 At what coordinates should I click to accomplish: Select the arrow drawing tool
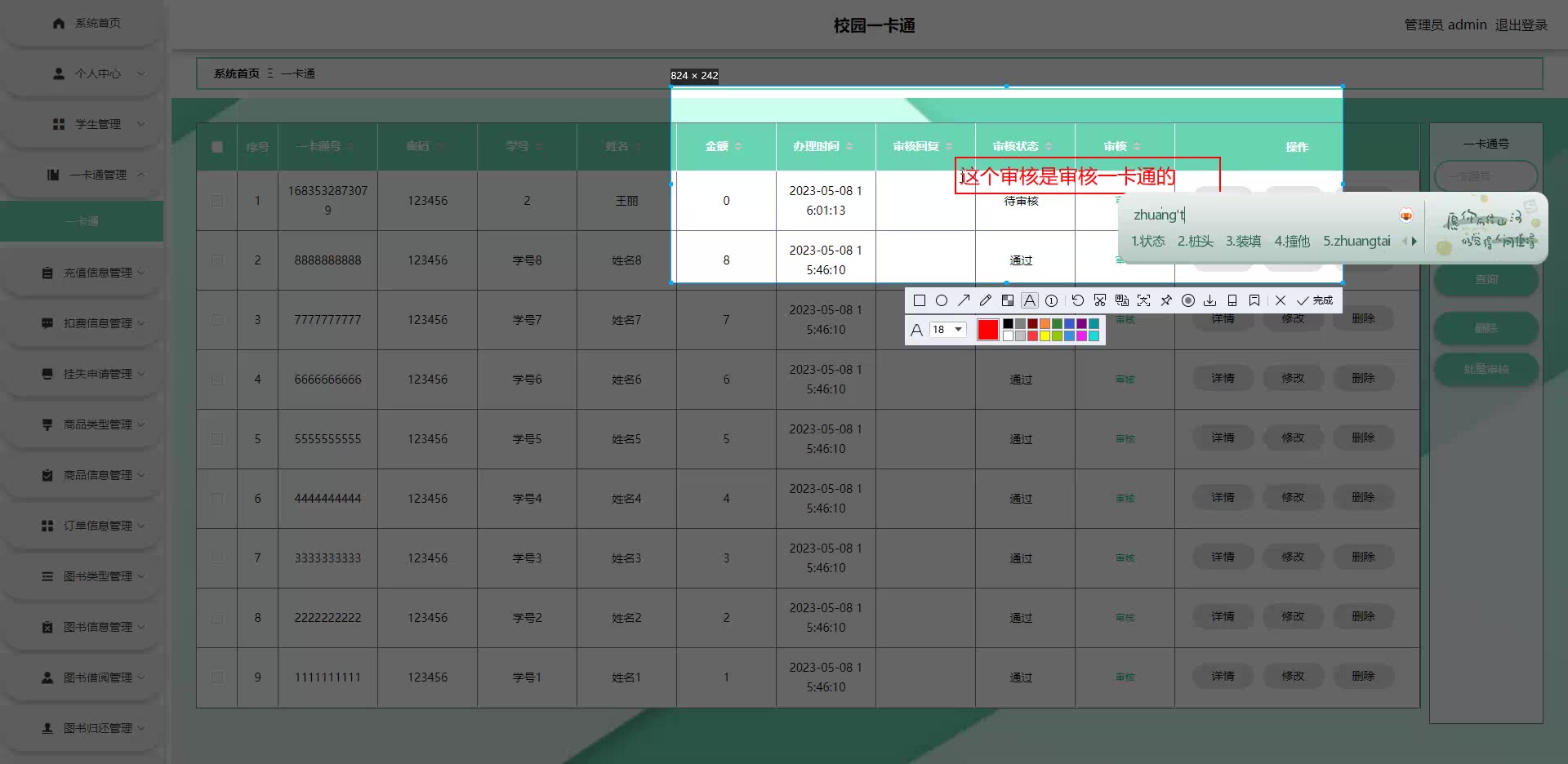(964, 300)
